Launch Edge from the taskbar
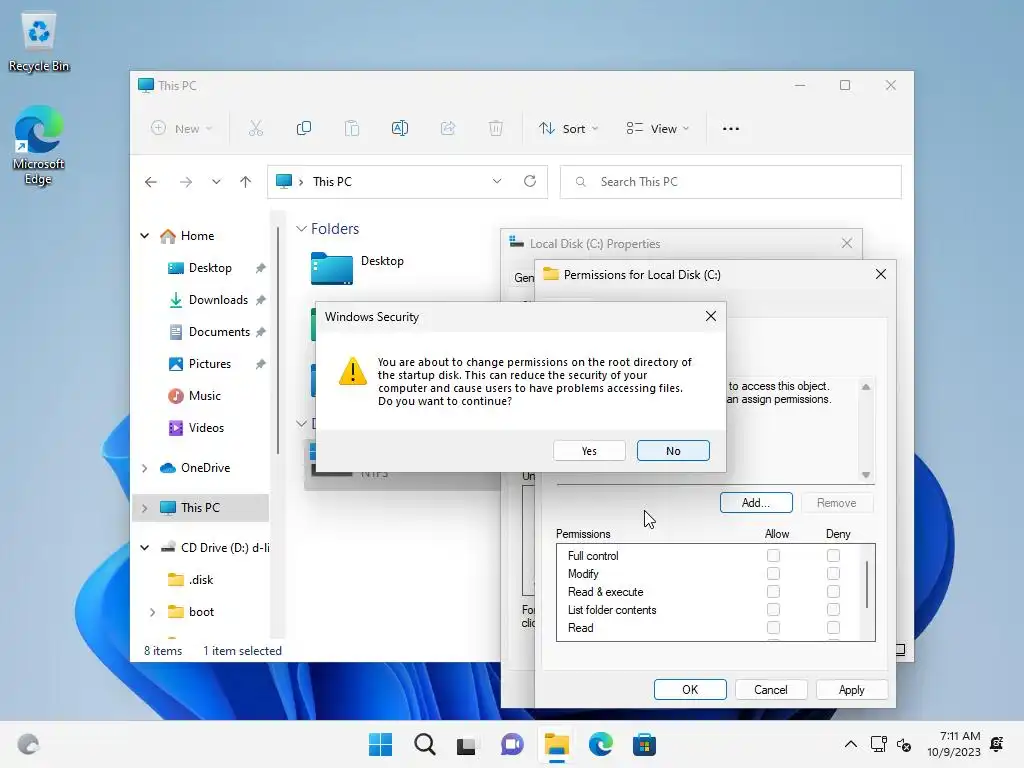 click(x=601, y=744)
